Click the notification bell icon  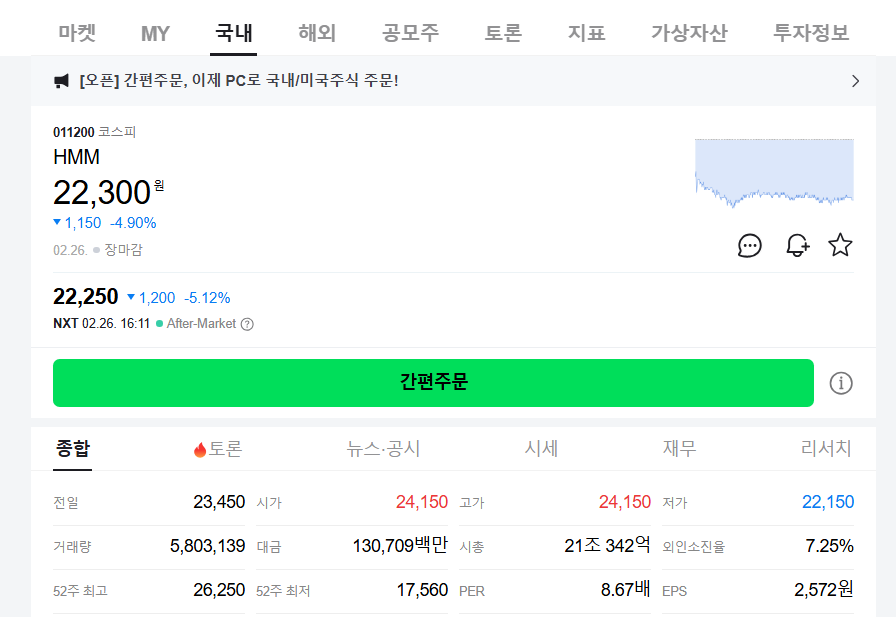795,245
